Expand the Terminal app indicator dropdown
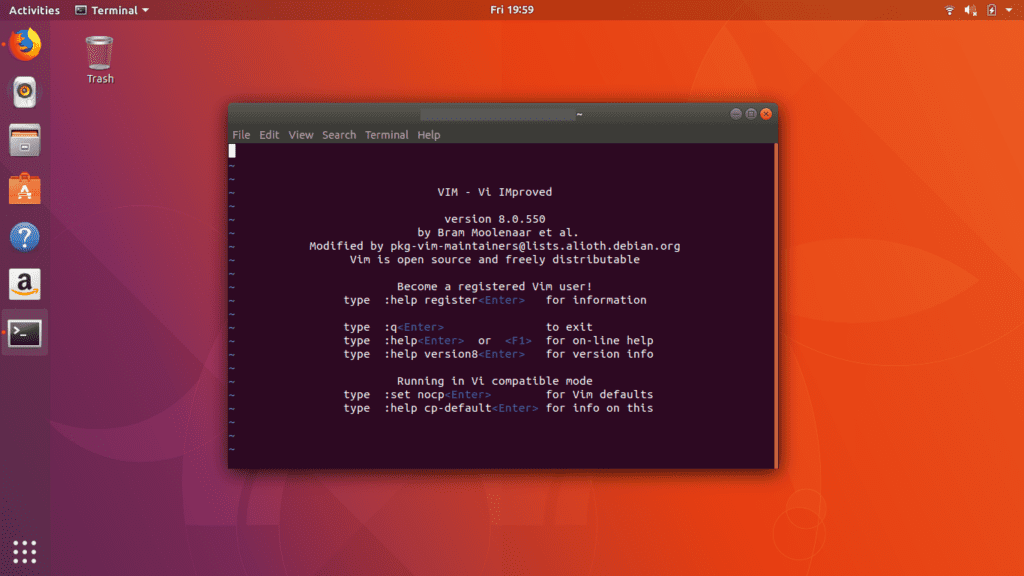 pos(110,10)
